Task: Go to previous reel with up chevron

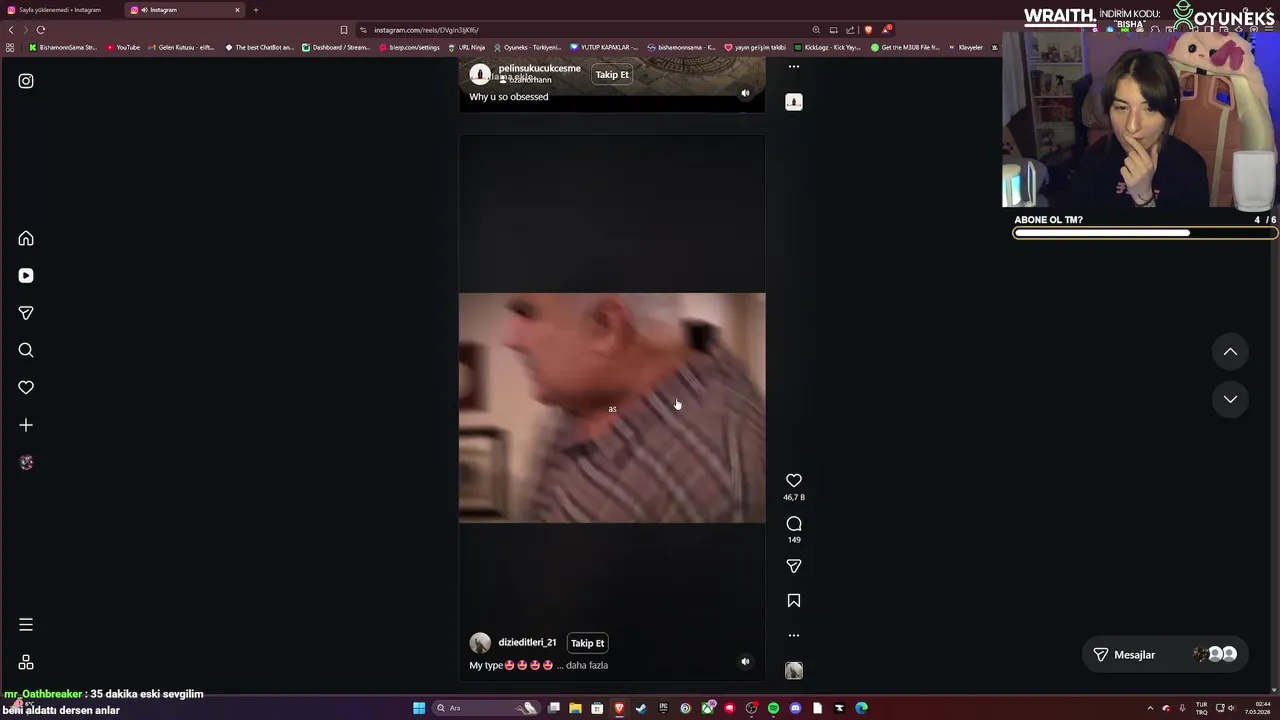Action: [1230, 352]
